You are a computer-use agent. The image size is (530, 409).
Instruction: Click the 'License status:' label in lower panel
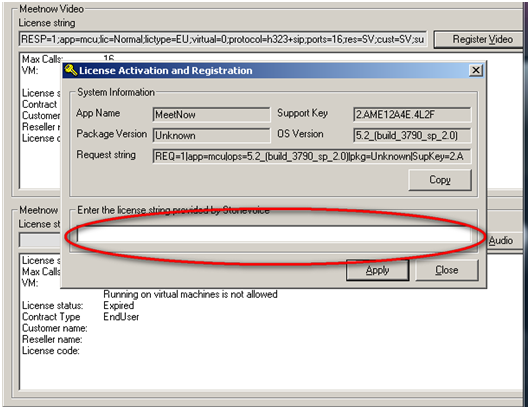tap(52, 306)
